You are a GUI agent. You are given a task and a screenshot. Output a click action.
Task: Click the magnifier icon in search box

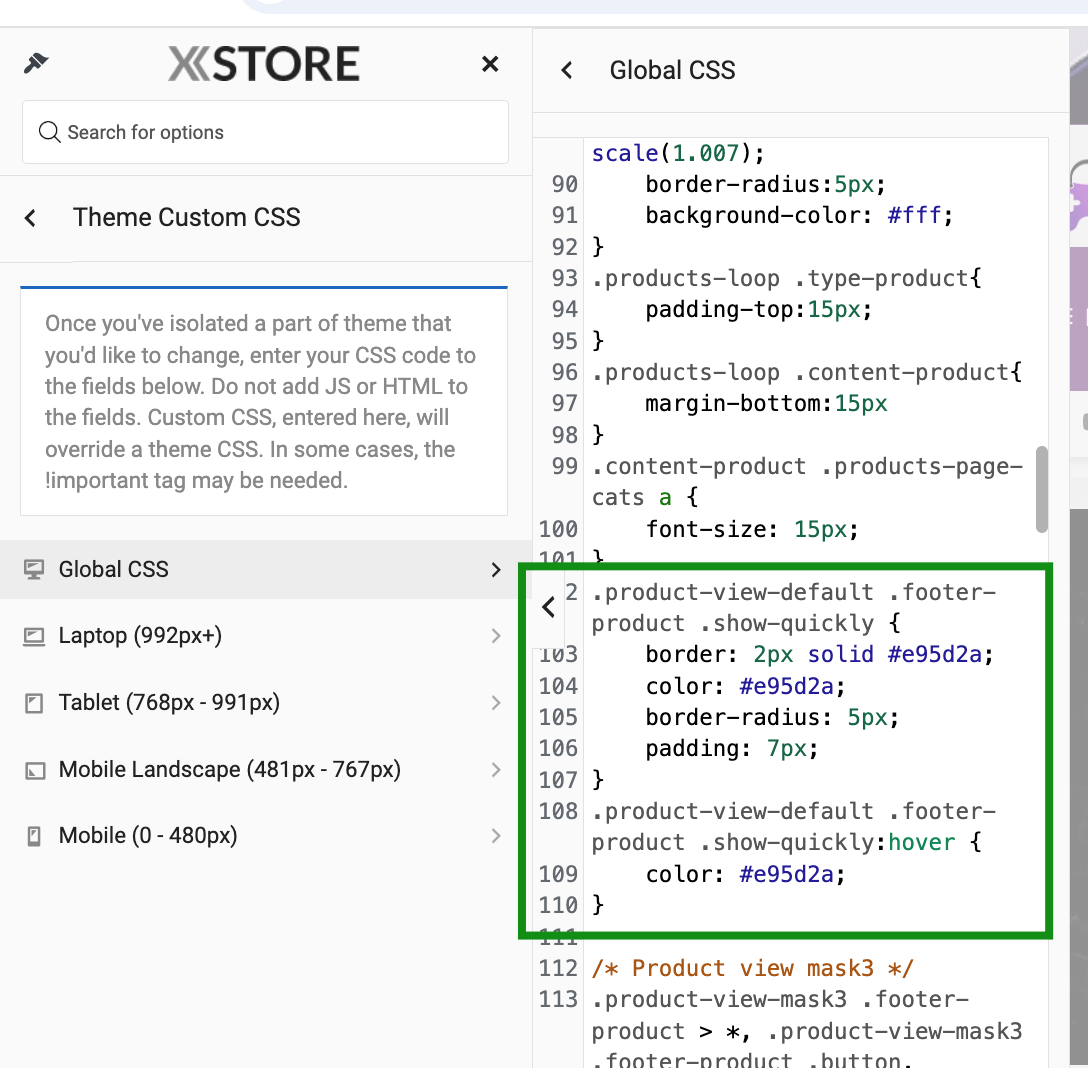(49, 132)
